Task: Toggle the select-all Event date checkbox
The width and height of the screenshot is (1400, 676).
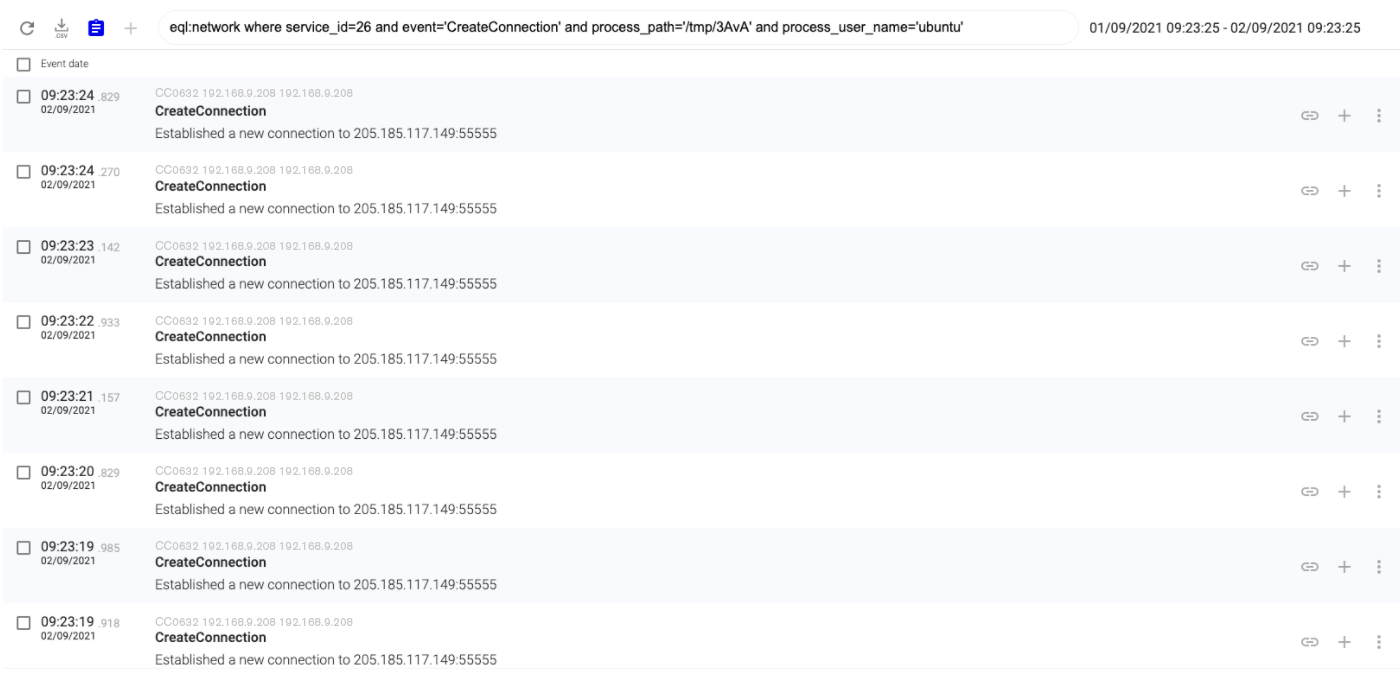Action: coord(24,64)
